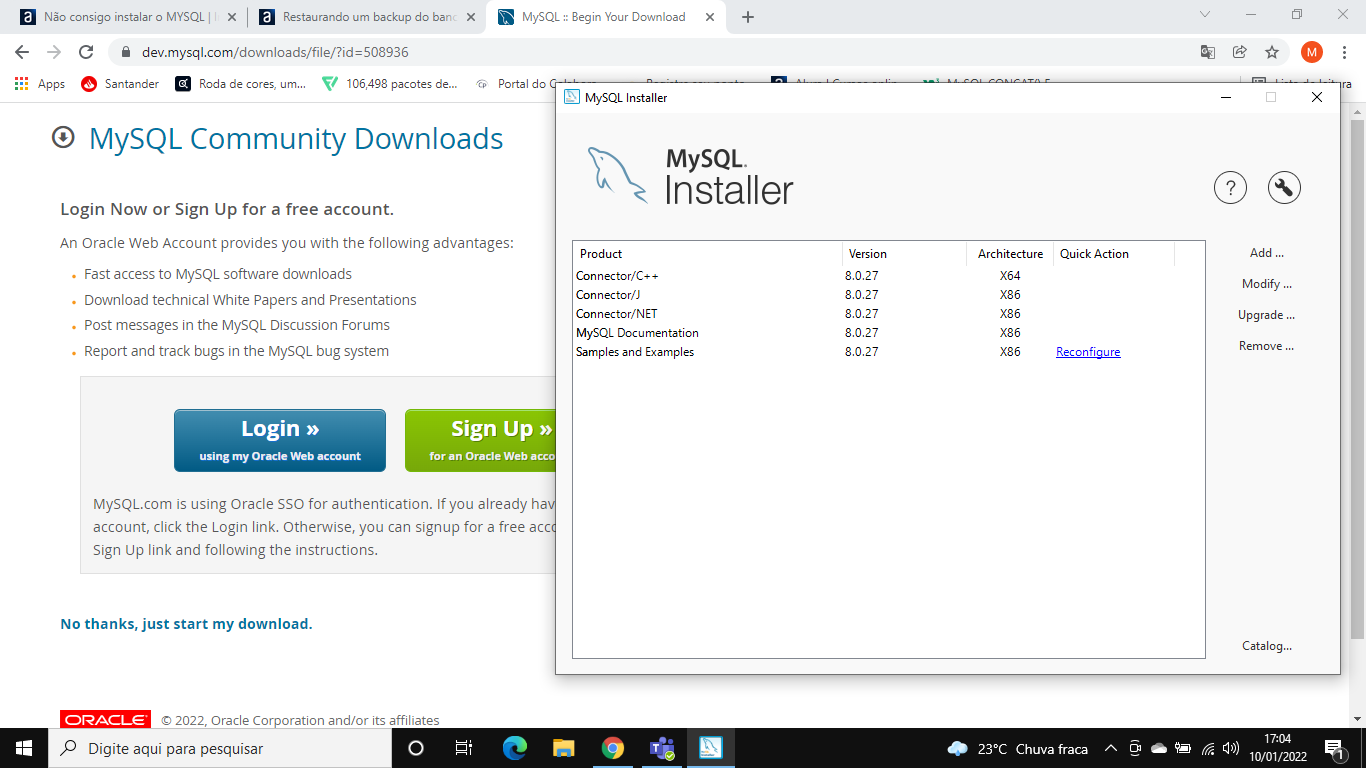Screen dimensions: 1366x768
Task: Open the Santander bookmark
Action: point(120,84)
